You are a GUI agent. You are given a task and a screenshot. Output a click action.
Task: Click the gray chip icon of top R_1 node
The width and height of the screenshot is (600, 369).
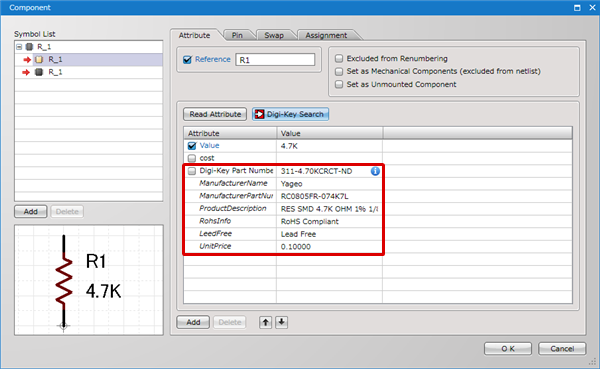[29, 47]
